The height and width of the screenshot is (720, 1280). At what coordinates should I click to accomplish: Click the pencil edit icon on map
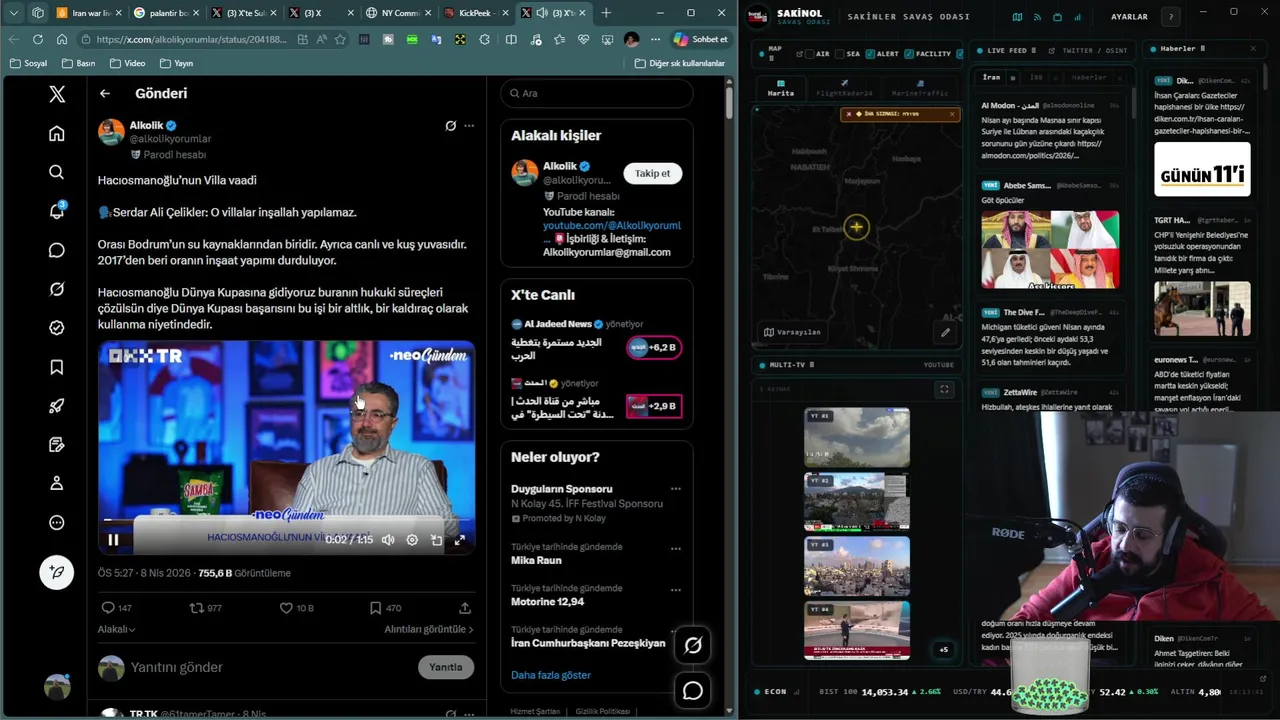(x=945, y=332)
